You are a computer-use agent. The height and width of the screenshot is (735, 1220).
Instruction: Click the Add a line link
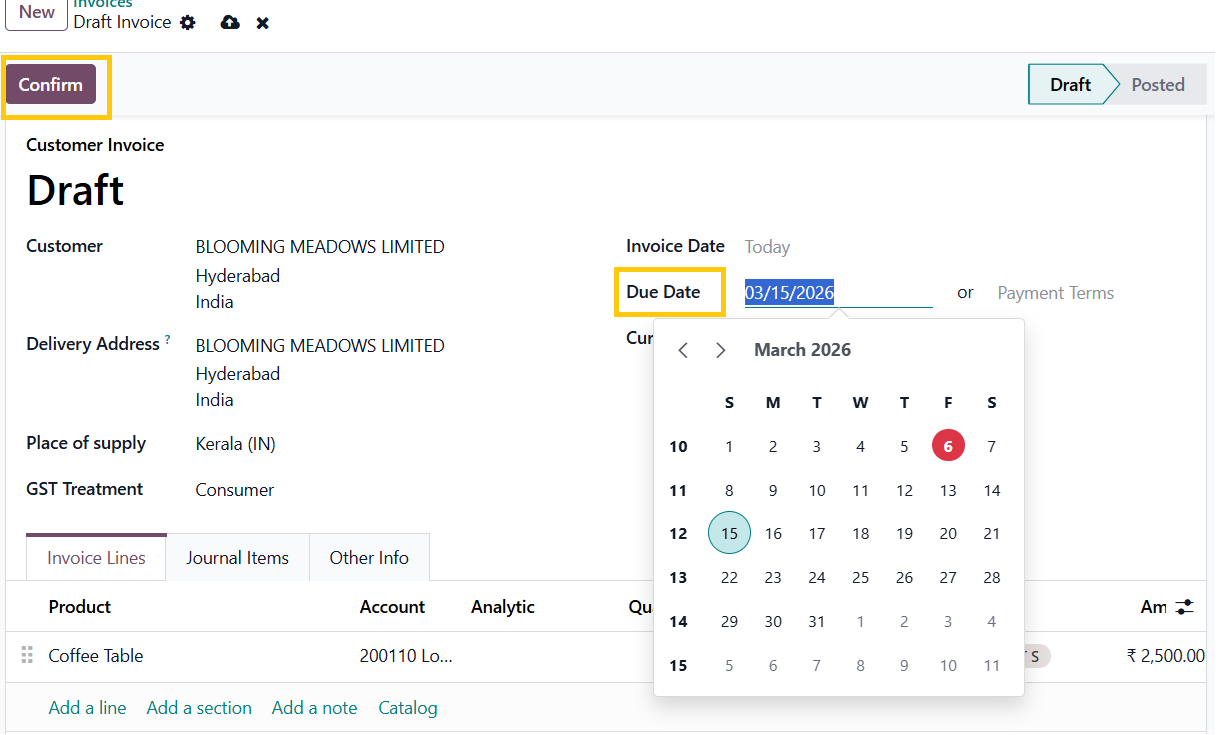[x=87, y=708]
